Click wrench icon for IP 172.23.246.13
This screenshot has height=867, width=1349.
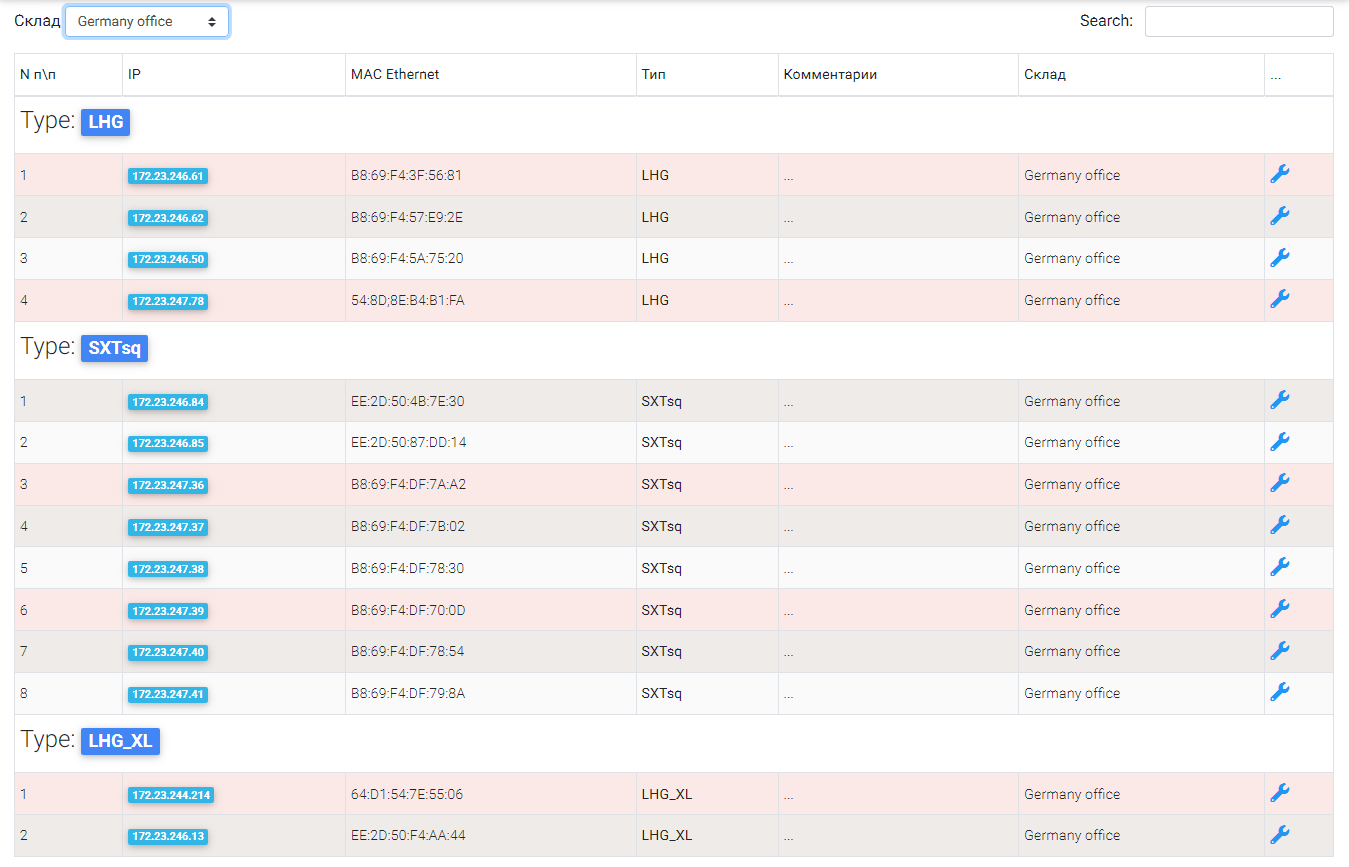(1279, 835)
